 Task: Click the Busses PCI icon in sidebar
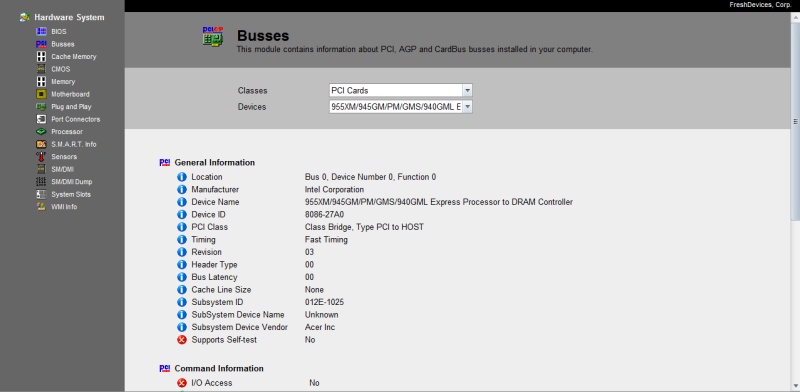41,44
